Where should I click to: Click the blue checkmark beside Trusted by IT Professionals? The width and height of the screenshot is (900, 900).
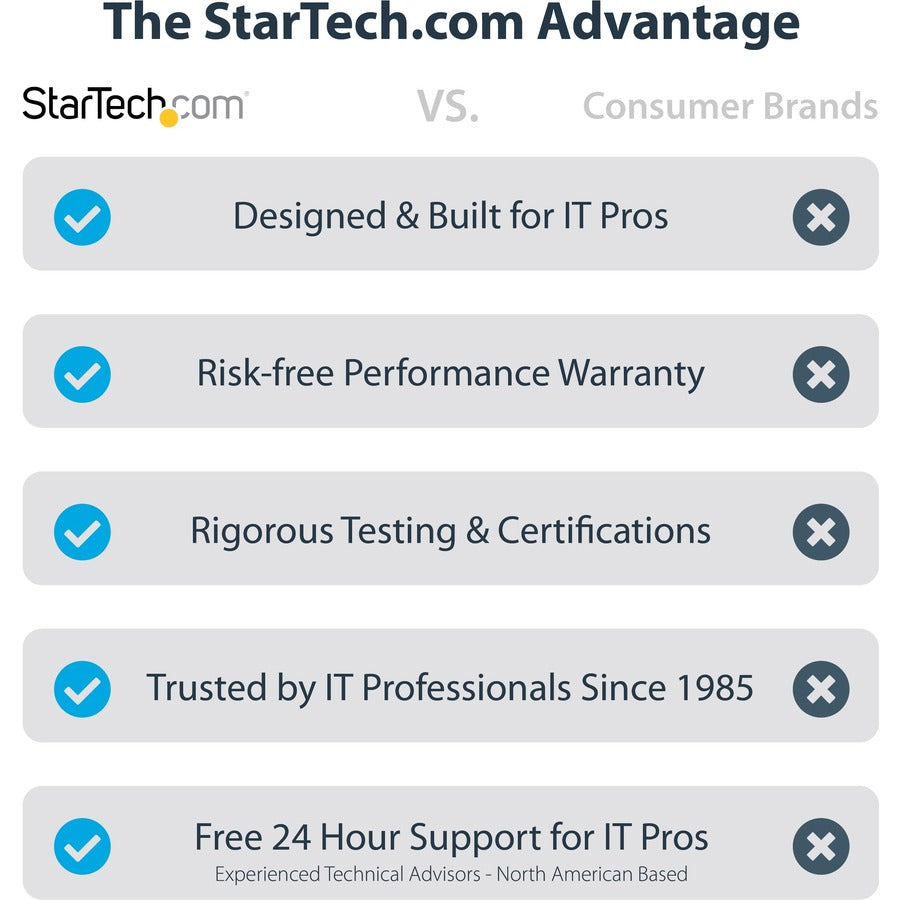pos(82,688)
